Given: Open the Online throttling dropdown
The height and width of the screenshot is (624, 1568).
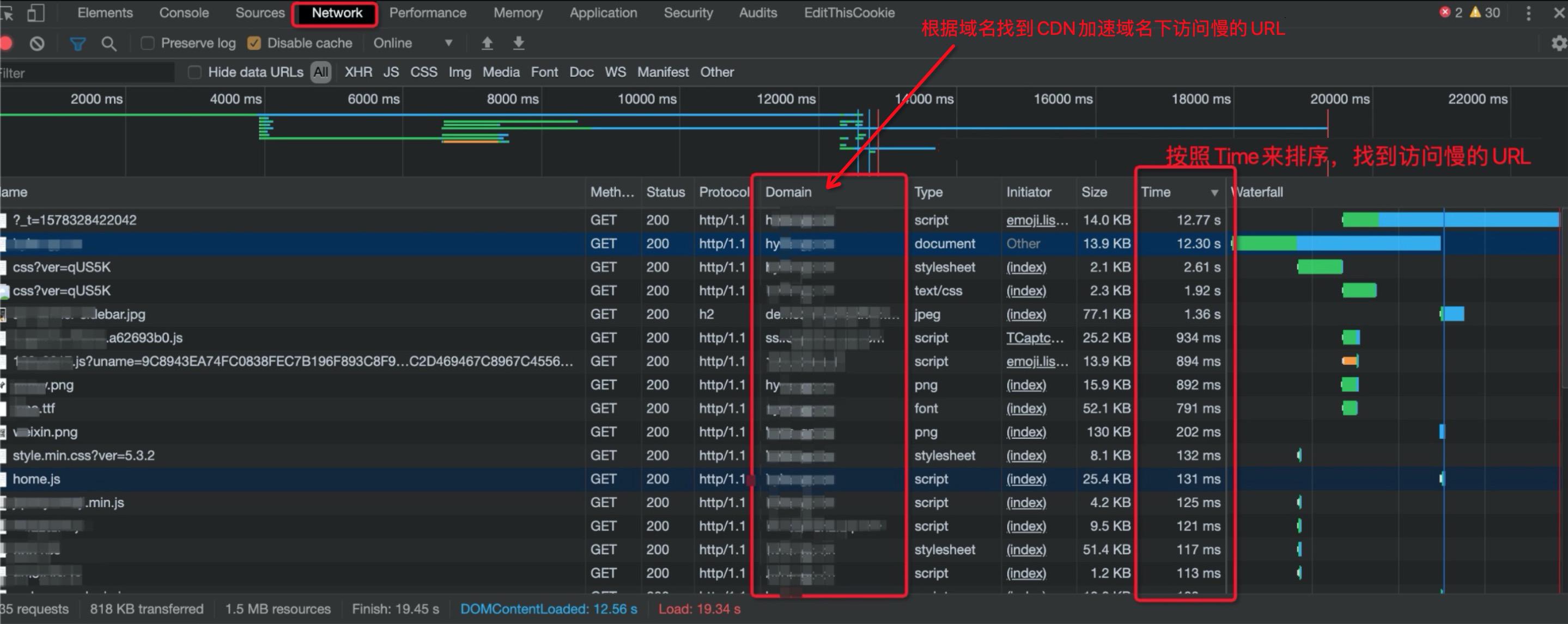Looking at the screenshot, I should pos(414,42).
